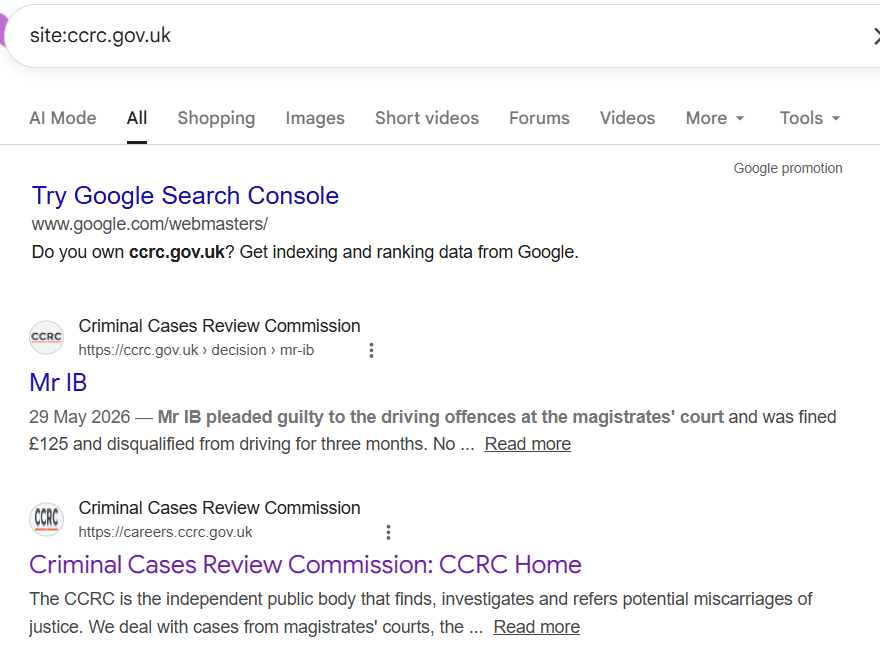This screenshot has width=880, height=652.
Task: Click the text 'Do you own ccrc.gov.uk?'
Action: tap(132, 252)
